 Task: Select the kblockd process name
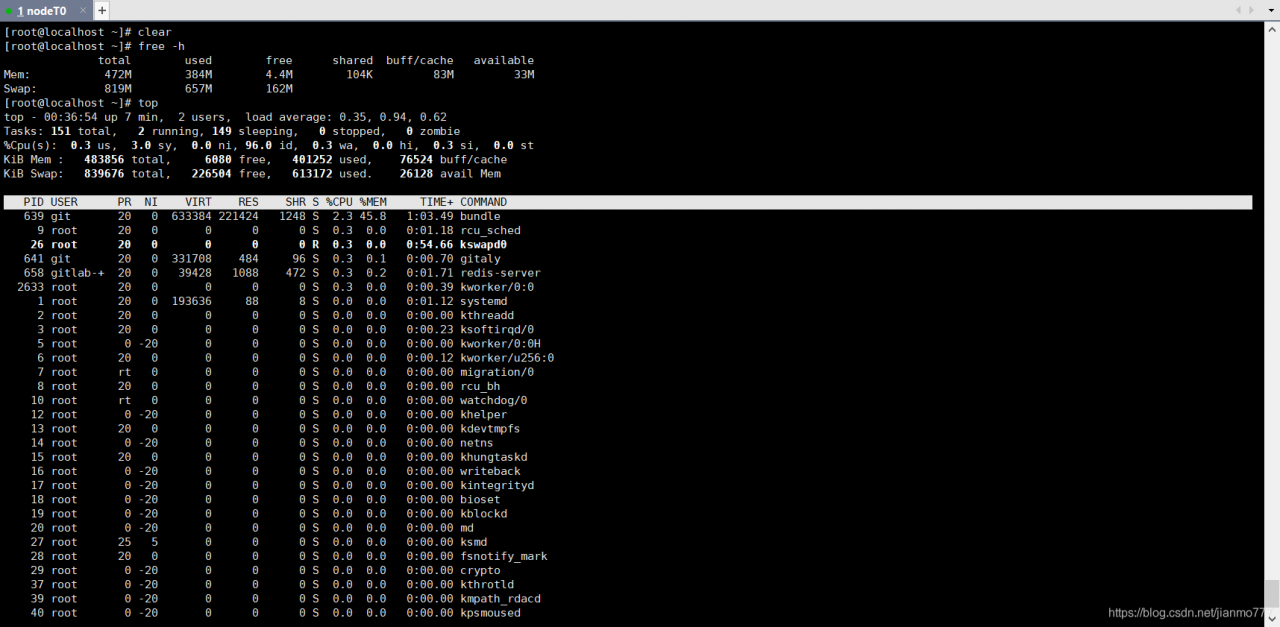[x=484, y=513]
